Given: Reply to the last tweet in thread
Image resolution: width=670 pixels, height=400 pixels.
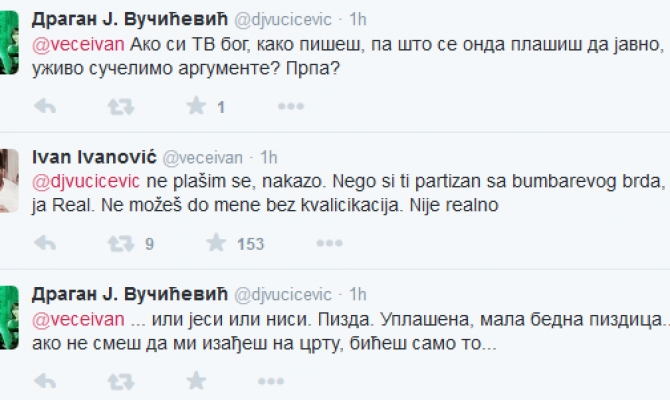Looking at the screenshot, I should (x=45, y=380).
